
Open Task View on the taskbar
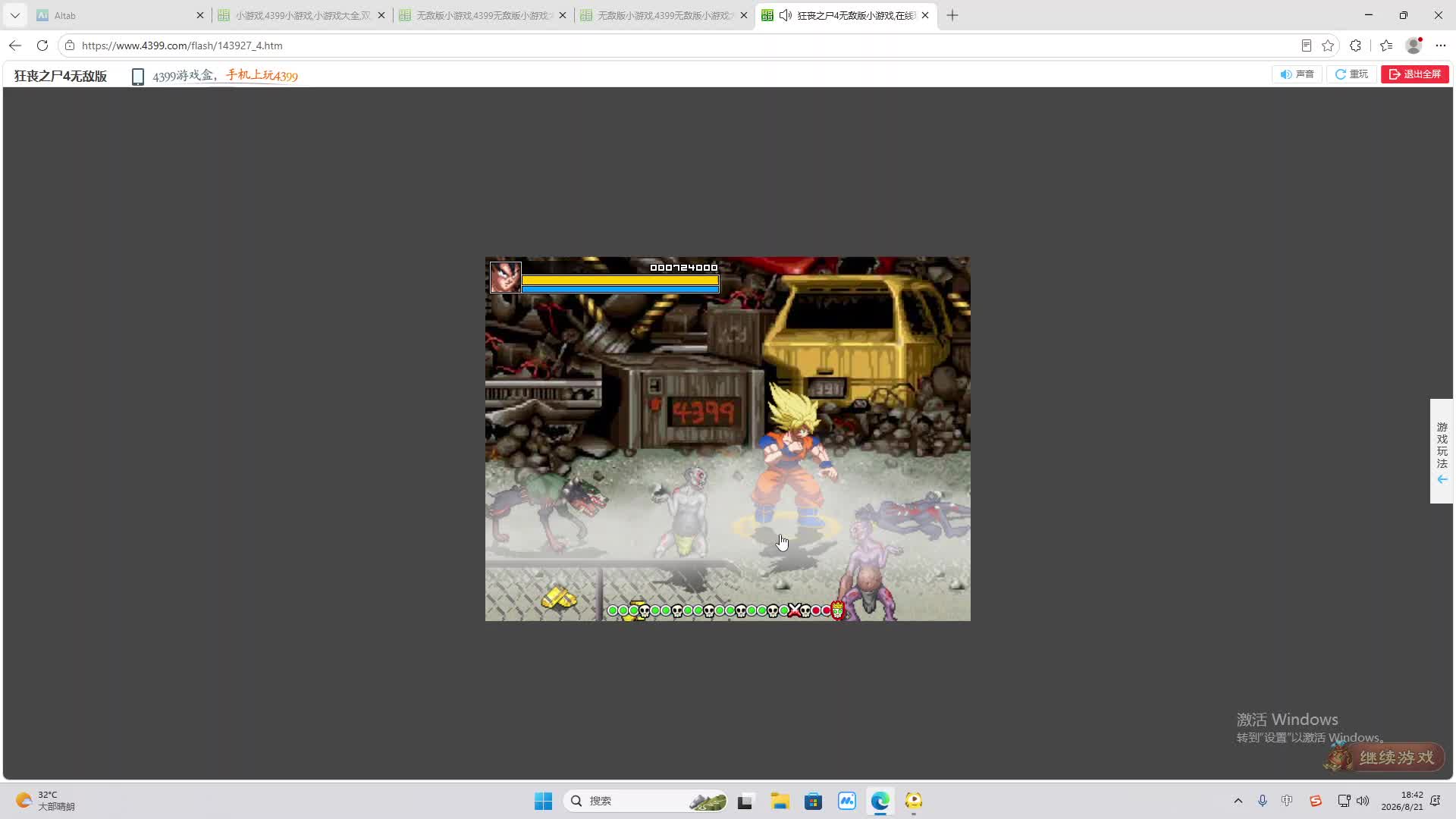pos(745,801)
